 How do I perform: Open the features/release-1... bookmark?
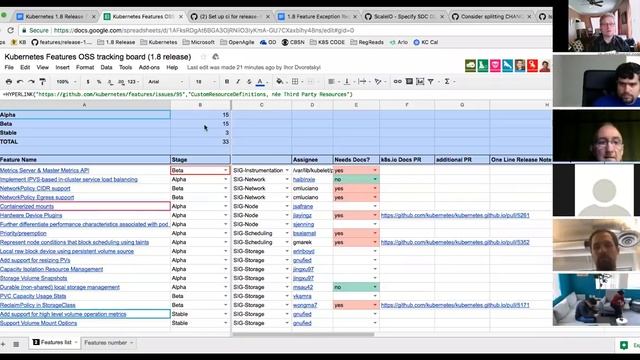pos(62,42)
